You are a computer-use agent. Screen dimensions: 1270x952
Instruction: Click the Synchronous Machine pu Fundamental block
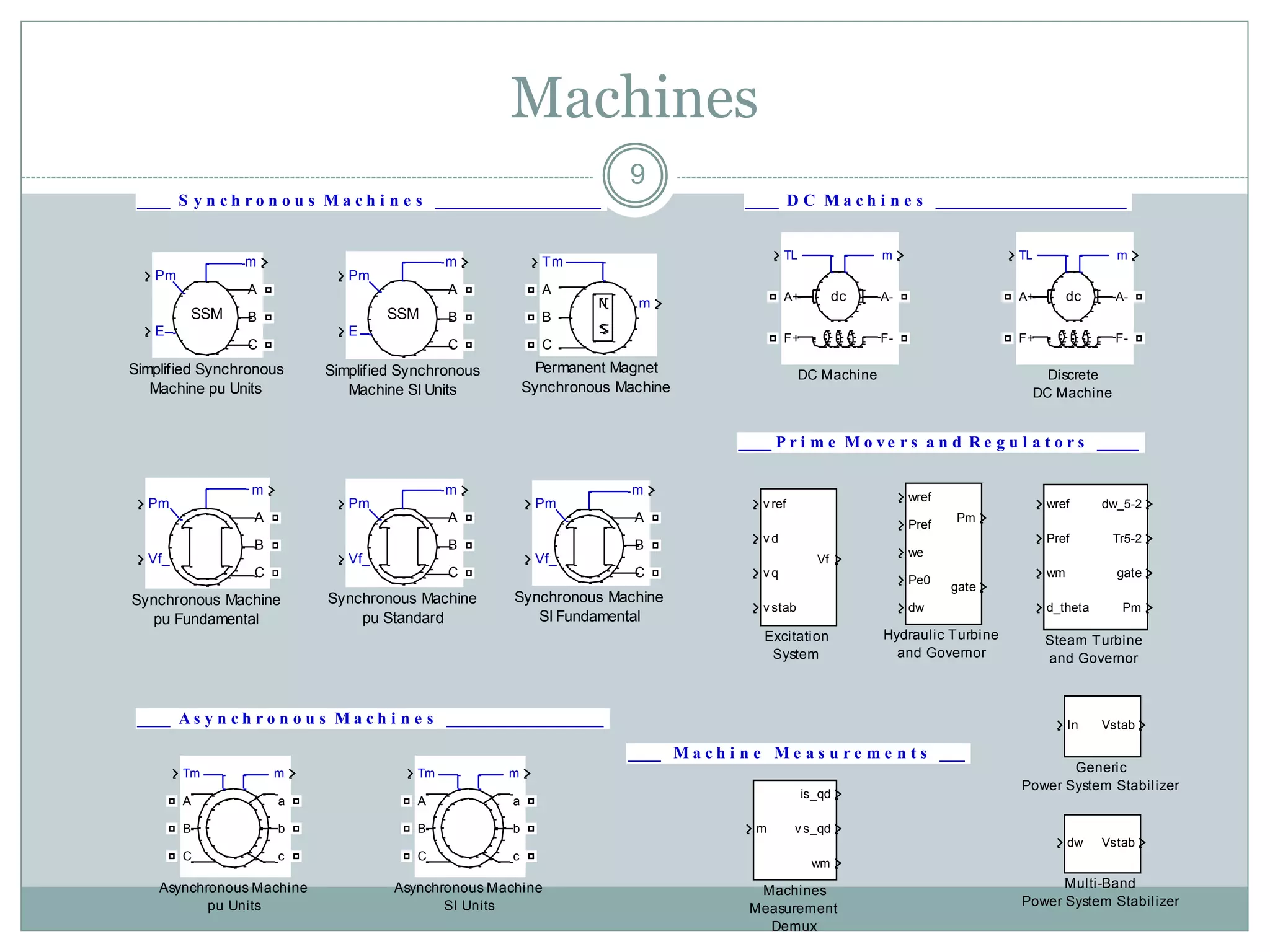coord(206,545)
